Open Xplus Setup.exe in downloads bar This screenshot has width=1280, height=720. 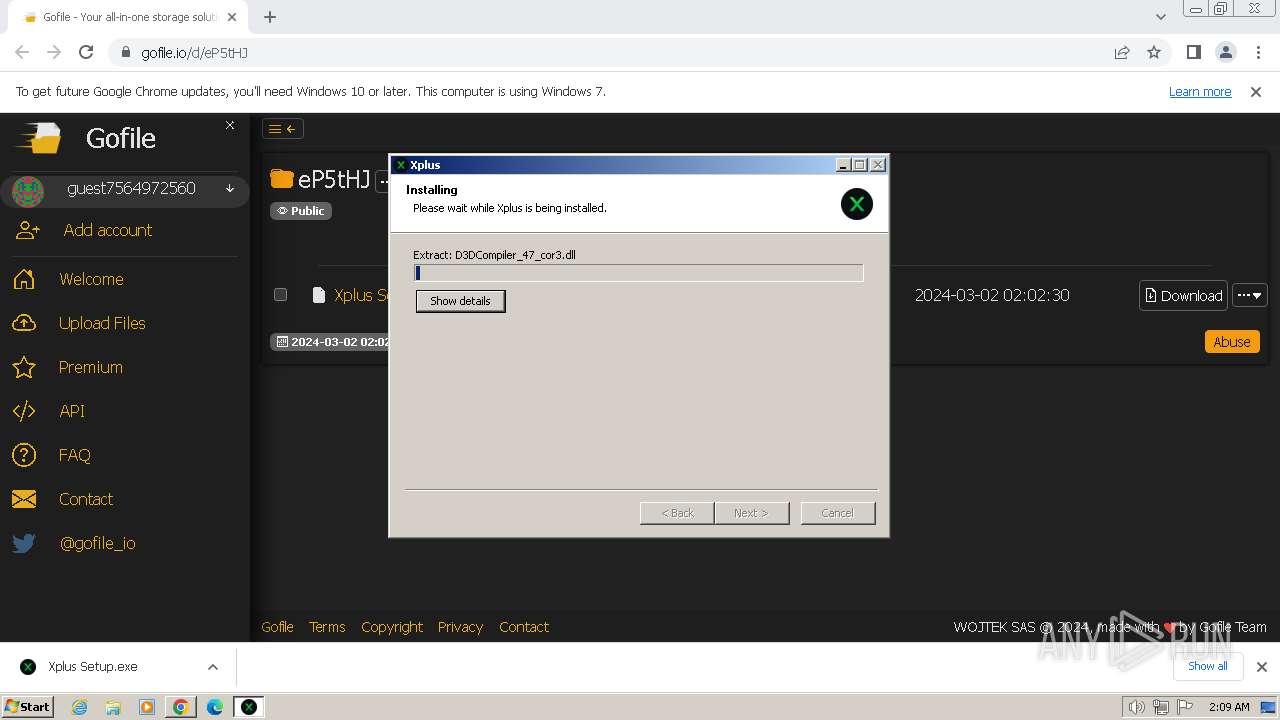[x=93, y=667]
